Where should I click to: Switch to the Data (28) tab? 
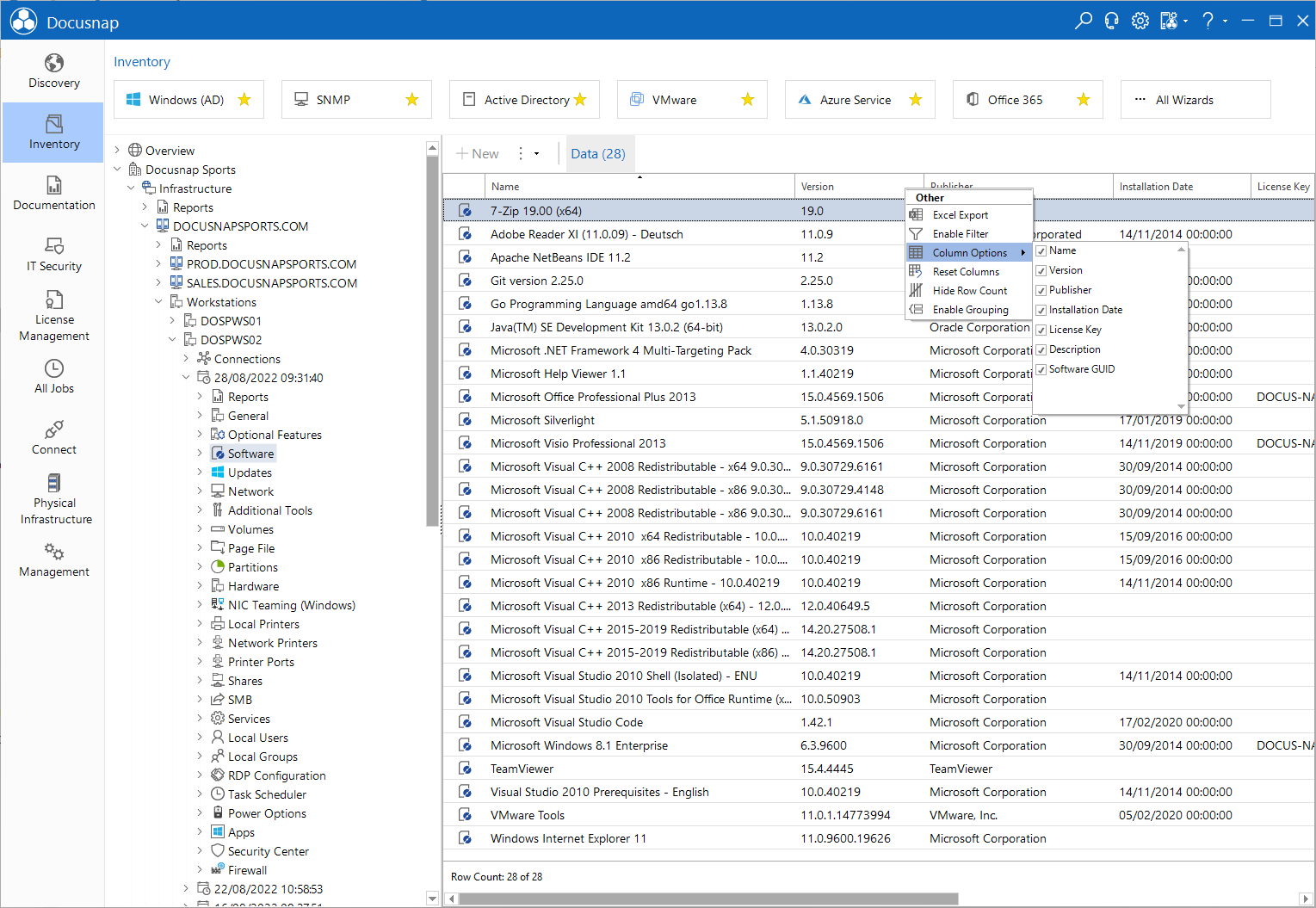[x=598, y=154]
